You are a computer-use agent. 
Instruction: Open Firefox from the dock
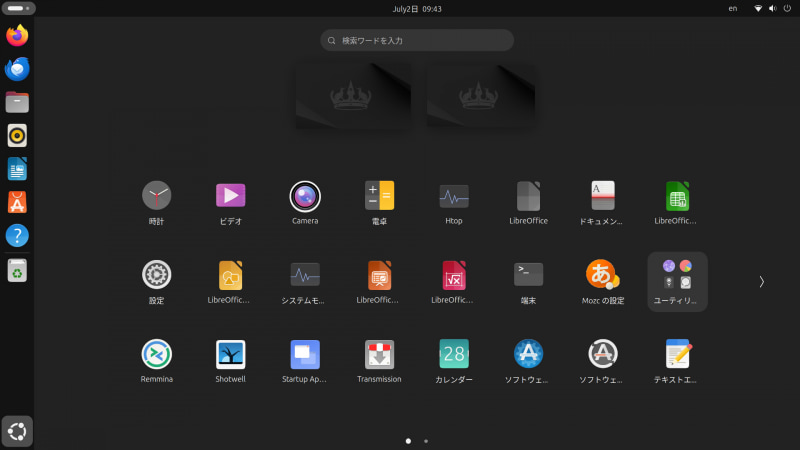pyautogui.click(x=17, y=36)
